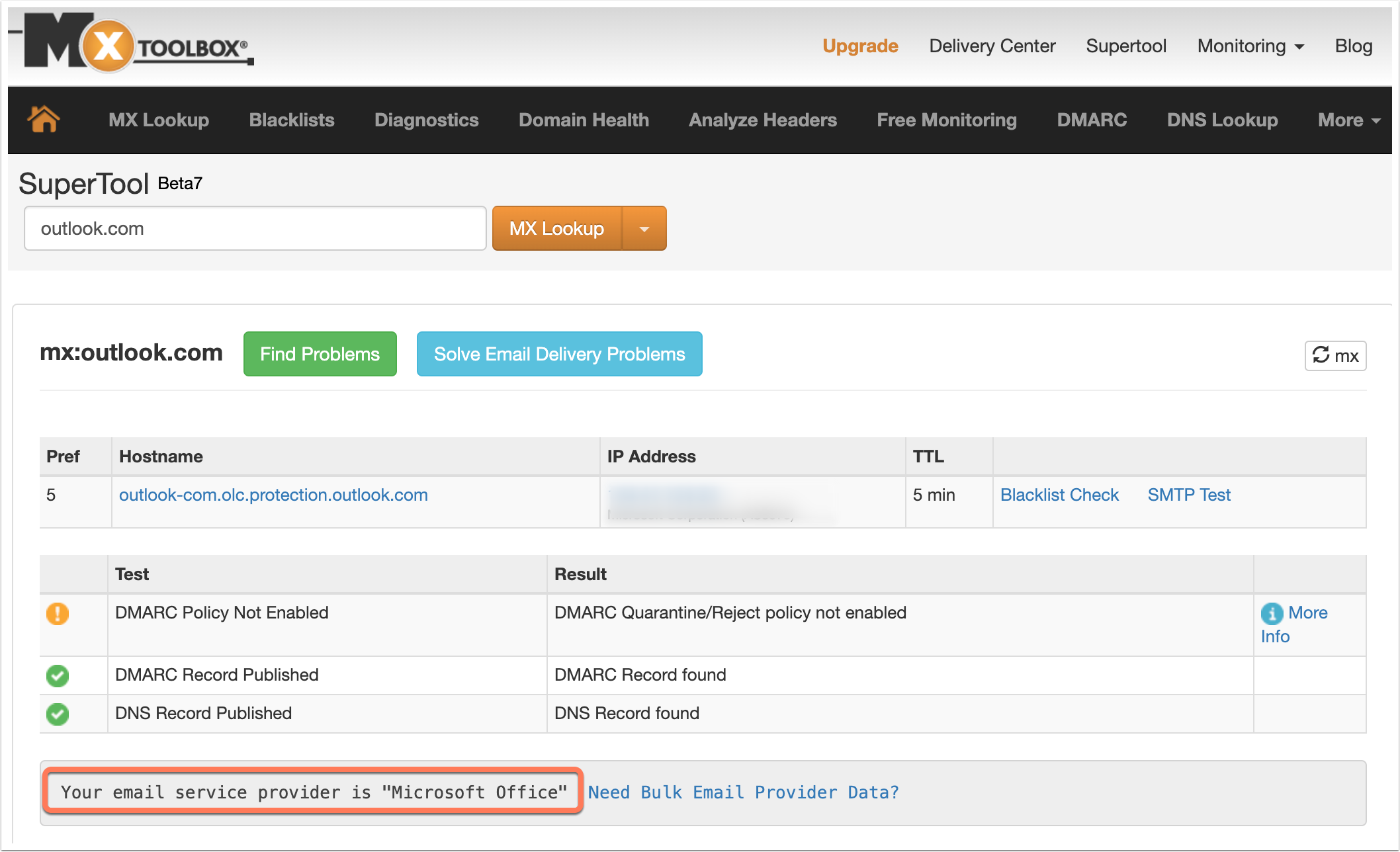1400x852 pixels.
Task: Click green check next to DNS Record Published
Action: pyautogui.click(x=58, y=714)
